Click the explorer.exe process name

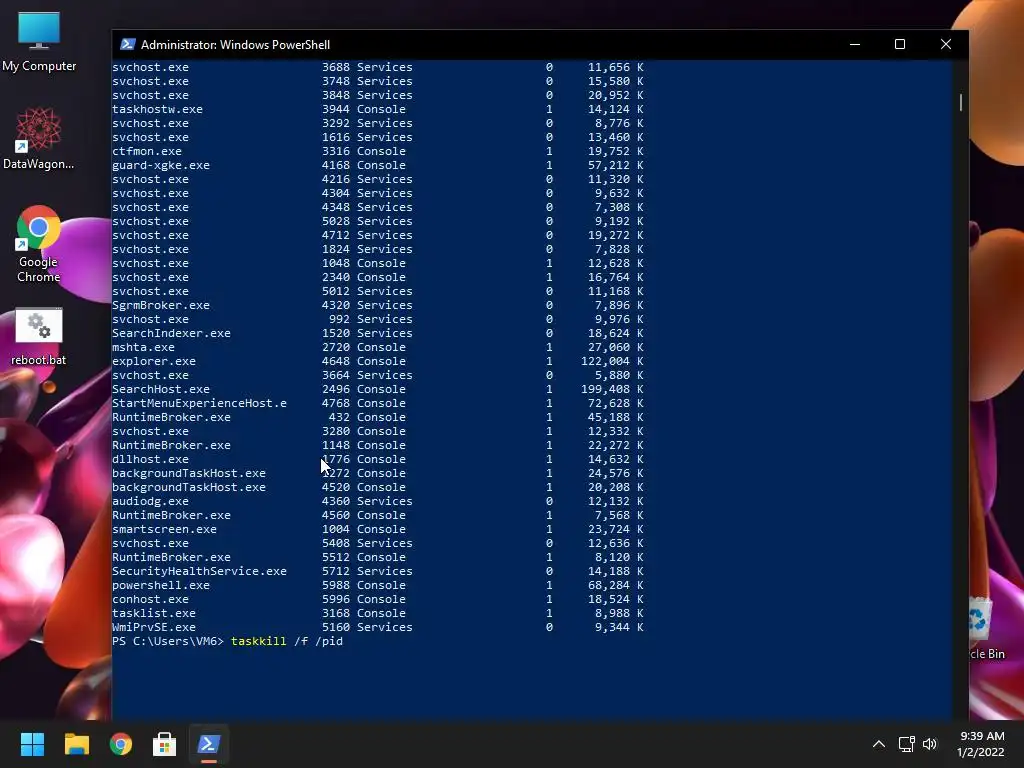(x=154, y=361)
